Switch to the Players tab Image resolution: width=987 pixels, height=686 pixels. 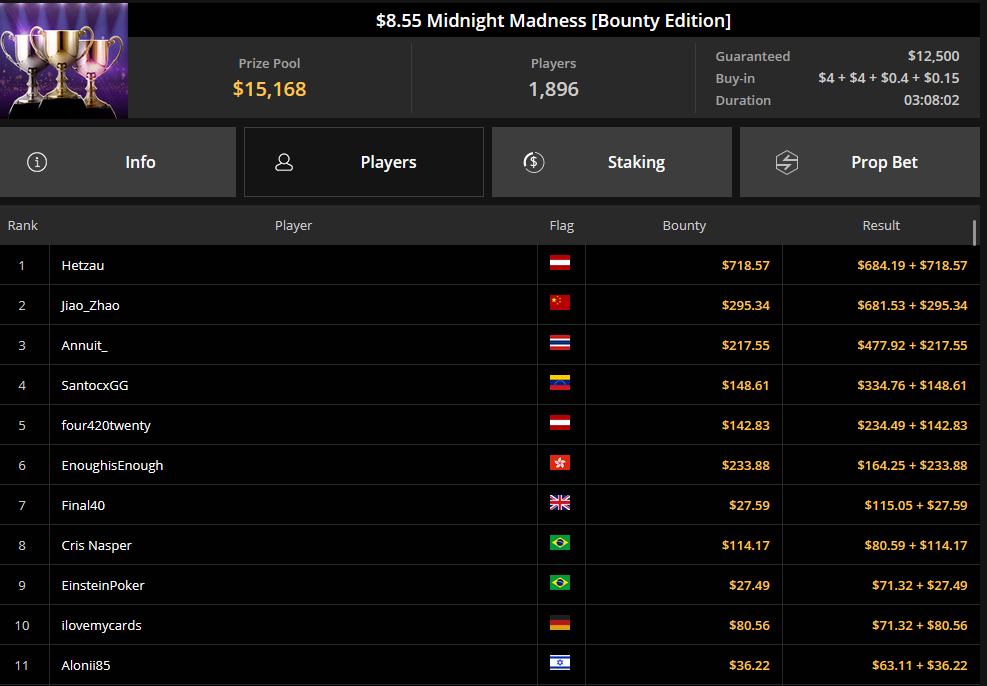coord(364,162)
